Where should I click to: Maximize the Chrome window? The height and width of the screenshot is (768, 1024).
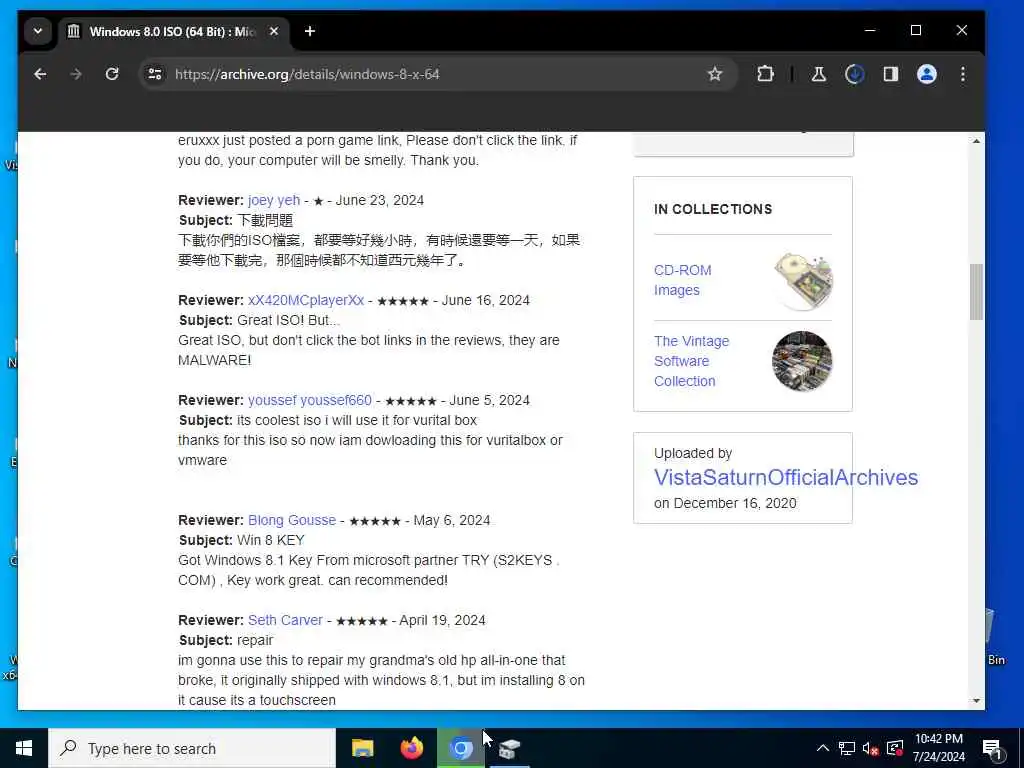916,31
